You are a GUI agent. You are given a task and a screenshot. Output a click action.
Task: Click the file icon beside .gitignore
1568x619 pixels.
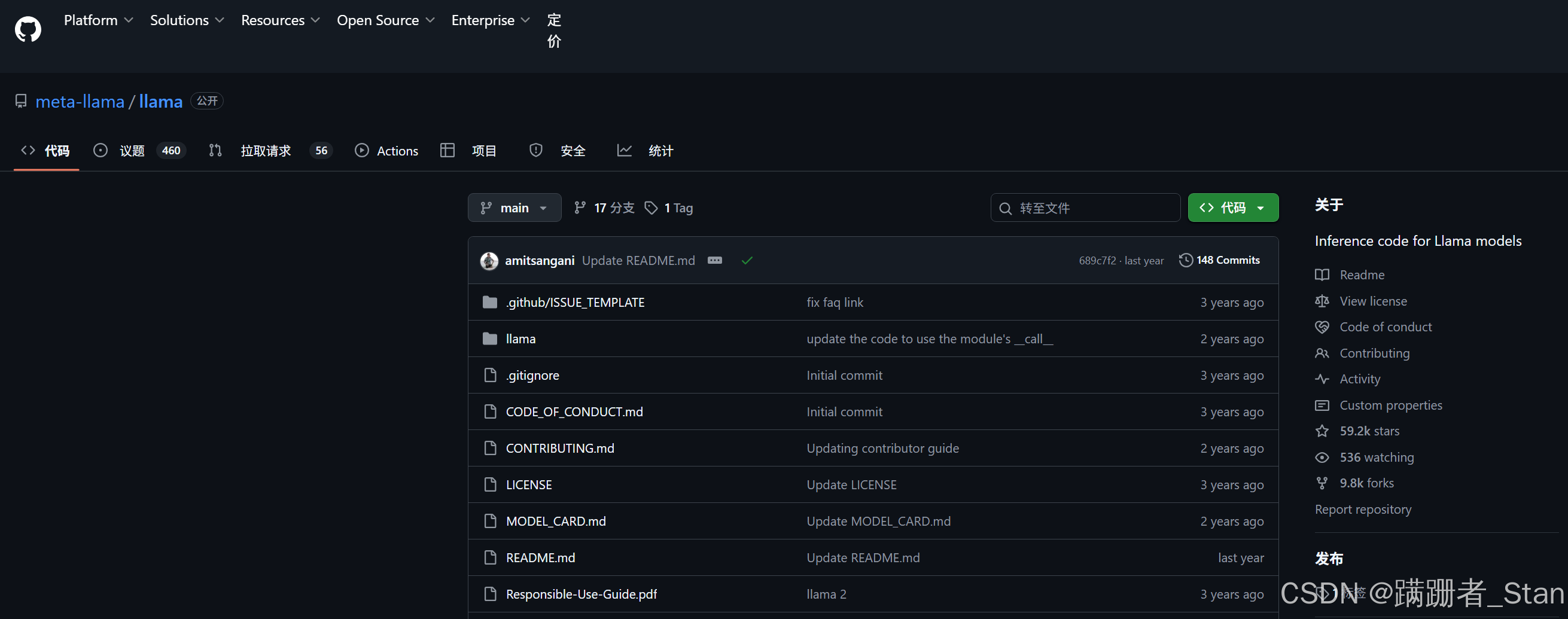point(490,375)
